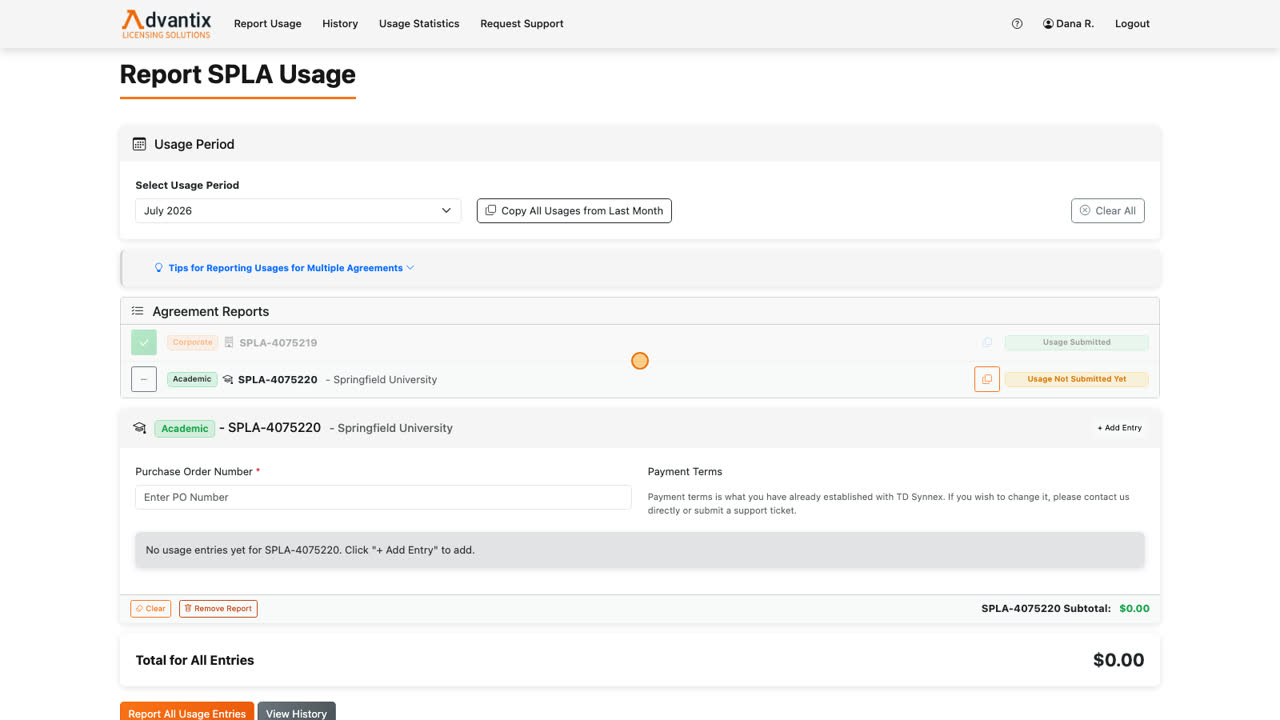
Task: Toggle the green checkmark for SPLA-4075219
Action: pos(144,342)
